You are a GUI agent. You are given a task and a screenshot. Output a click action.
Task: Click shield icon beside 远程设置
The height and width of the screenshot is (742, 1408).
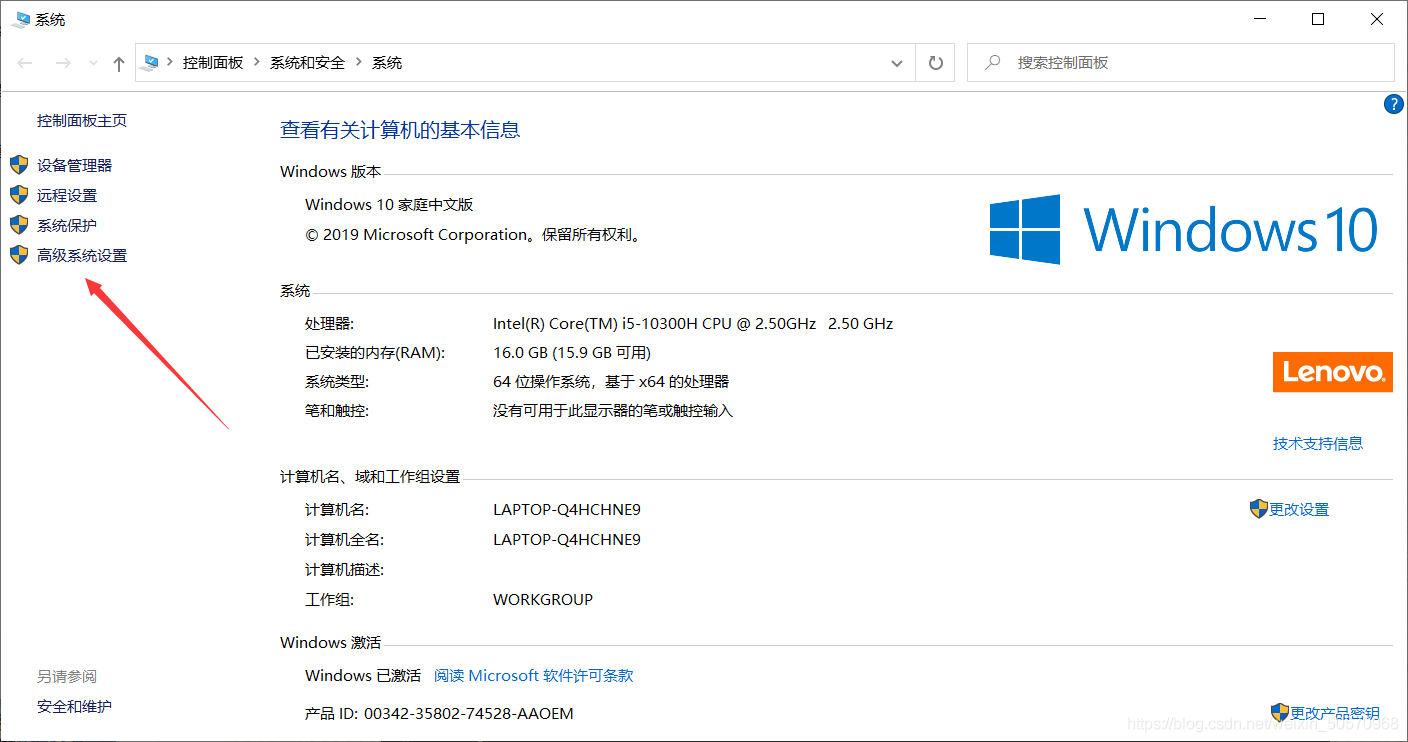pyautogui.click(x=19, y=195)
